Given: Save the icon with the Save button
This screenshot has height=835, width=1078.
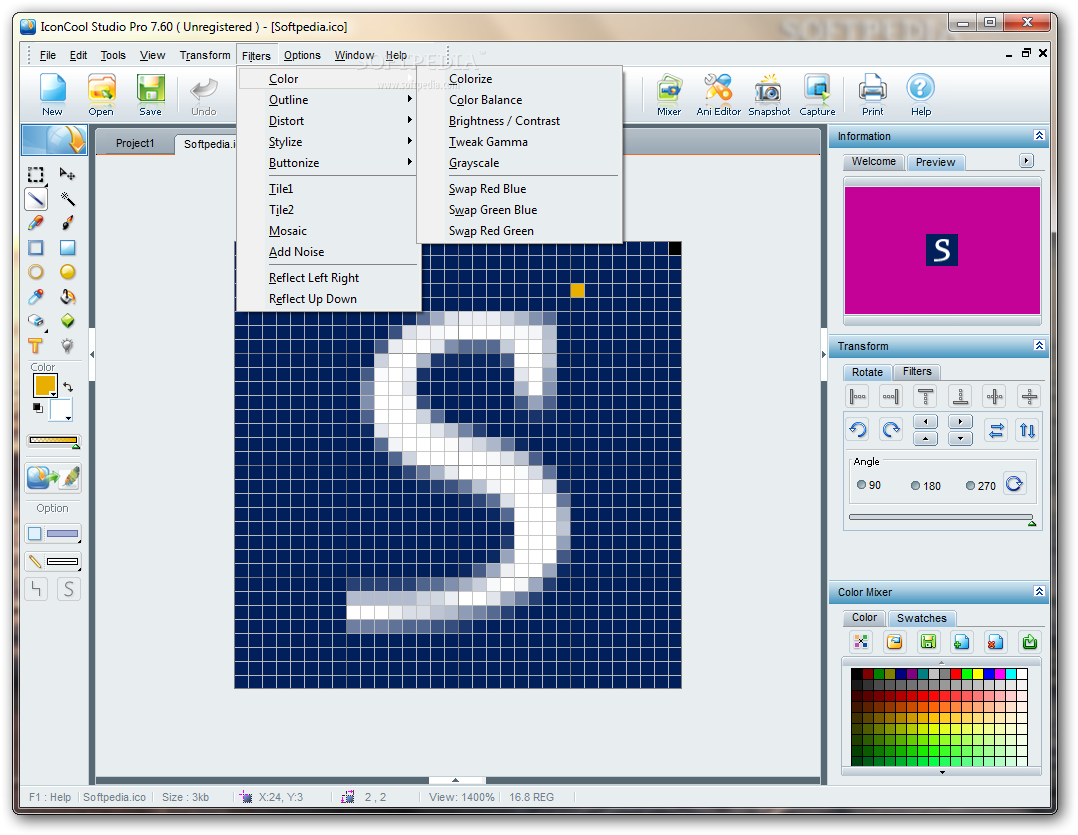Looking at the screenshot, I should (150, 95).
